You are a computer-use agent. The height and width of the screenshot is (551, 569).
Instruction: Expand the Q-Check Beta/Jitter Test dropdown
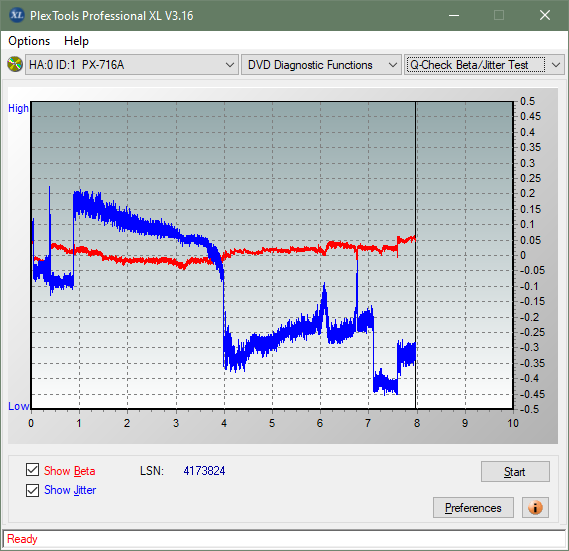484,65
